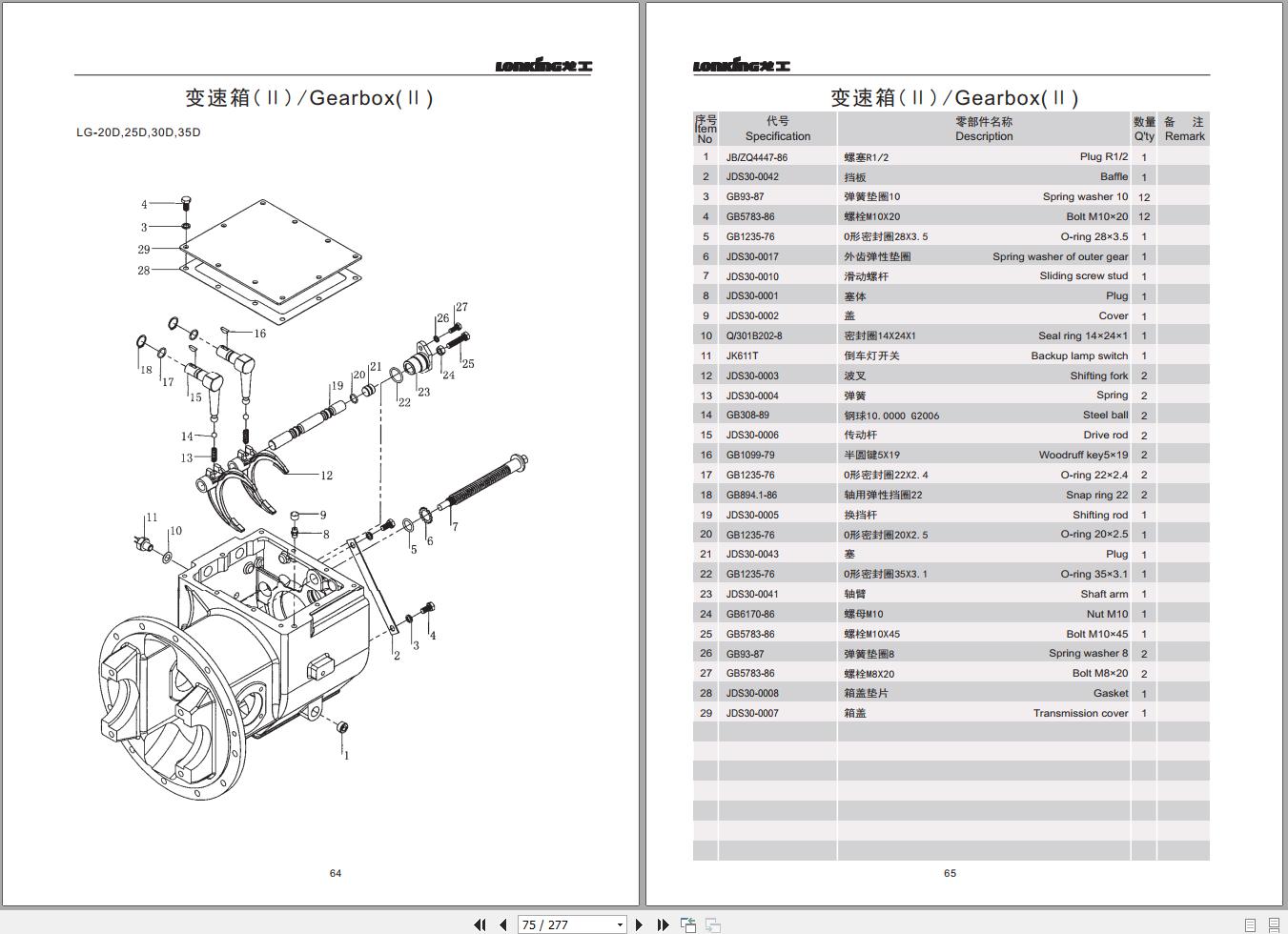1288x934 pixels.
Task: Click spec JDS30-0001 in row 8
Action: 752,295
